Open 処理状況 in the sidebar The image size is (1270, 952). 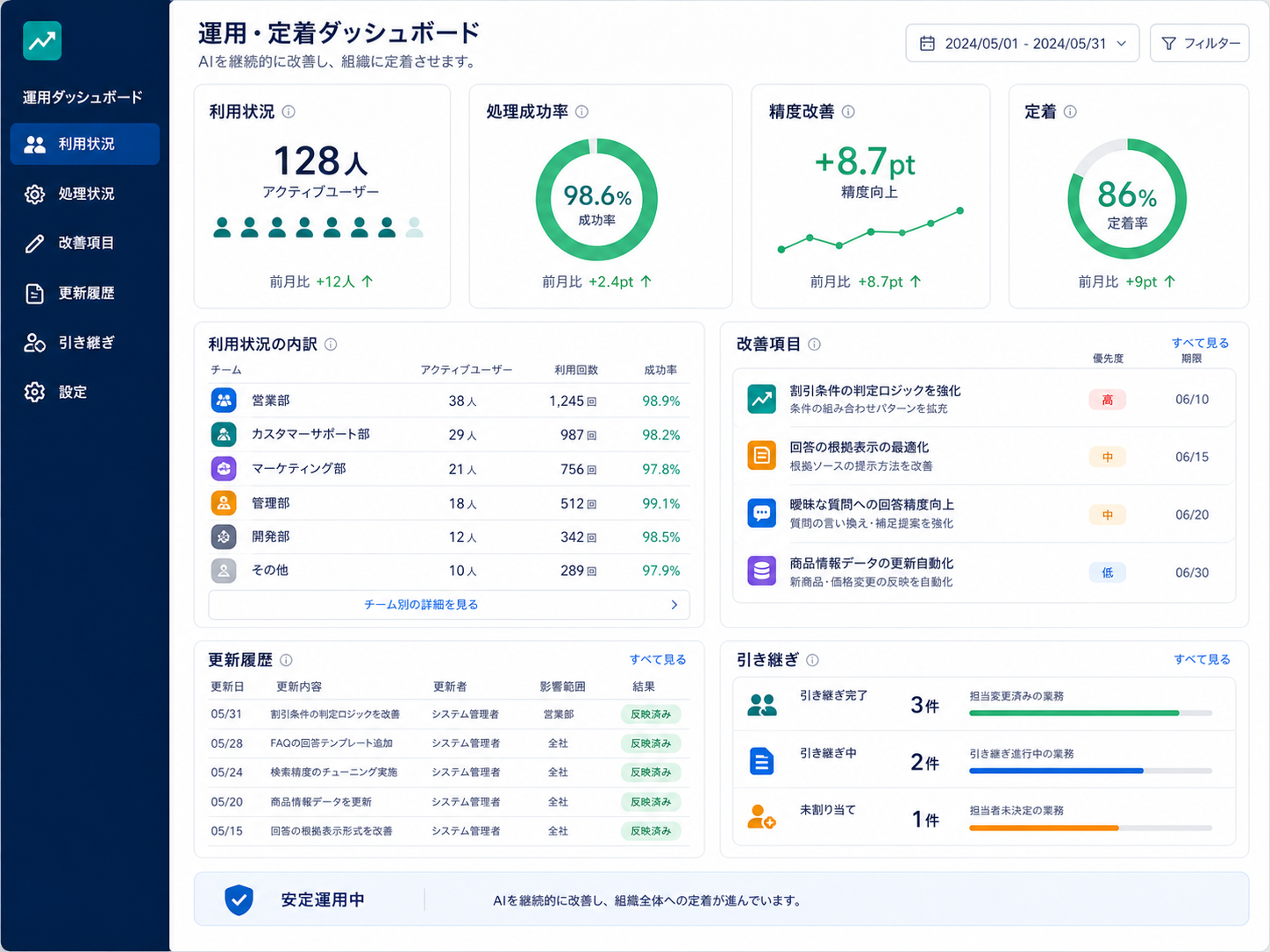(x=85, y=194)
